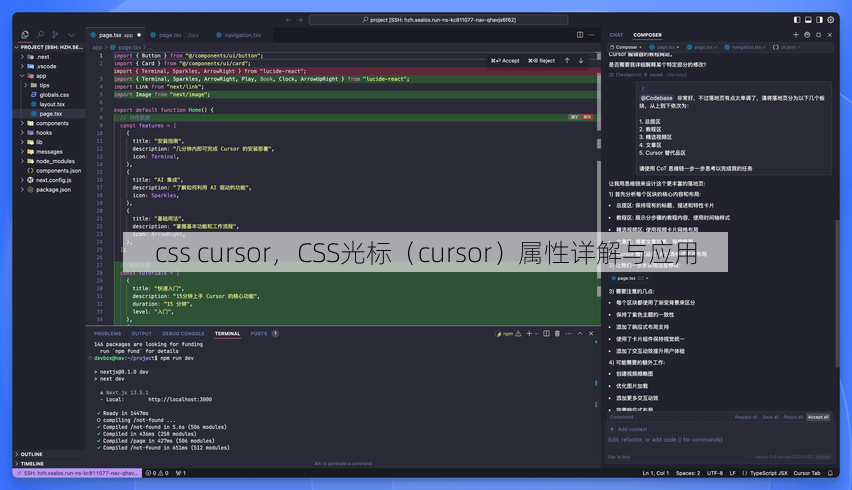The width and height of the screenshot is (852, 490).
Task: Toggle the bottom panel layout icon
Action: click(x=808, y=20)
